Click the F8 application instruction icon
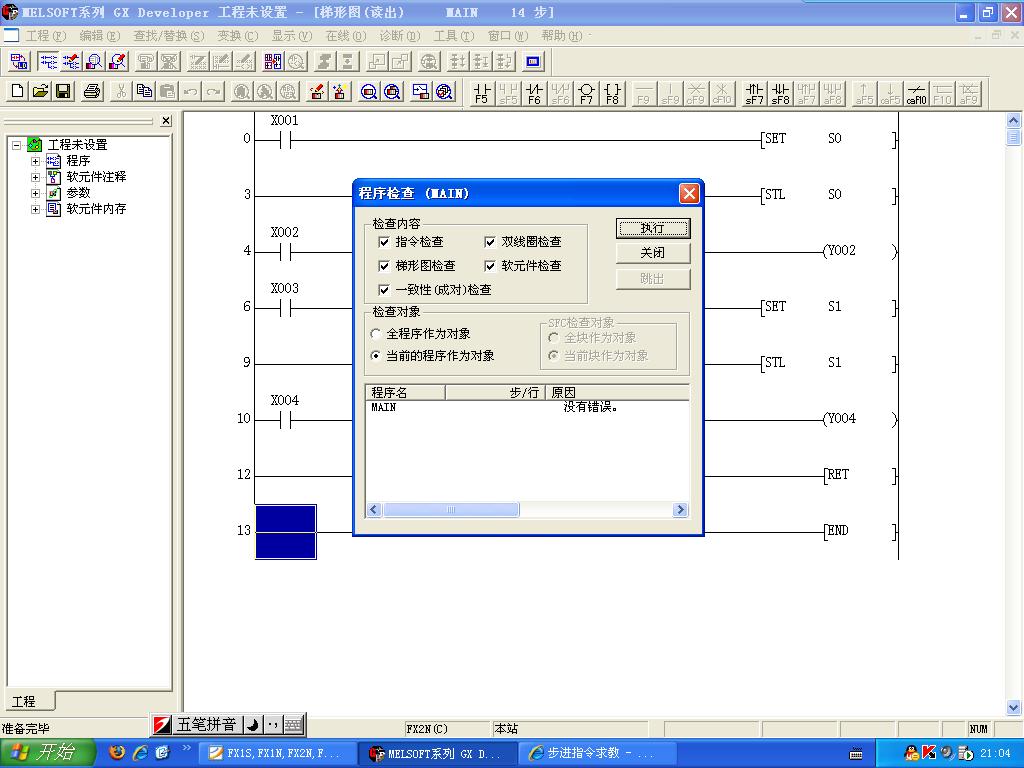This screenshot has width=1024, height=768. coord(613,93)
